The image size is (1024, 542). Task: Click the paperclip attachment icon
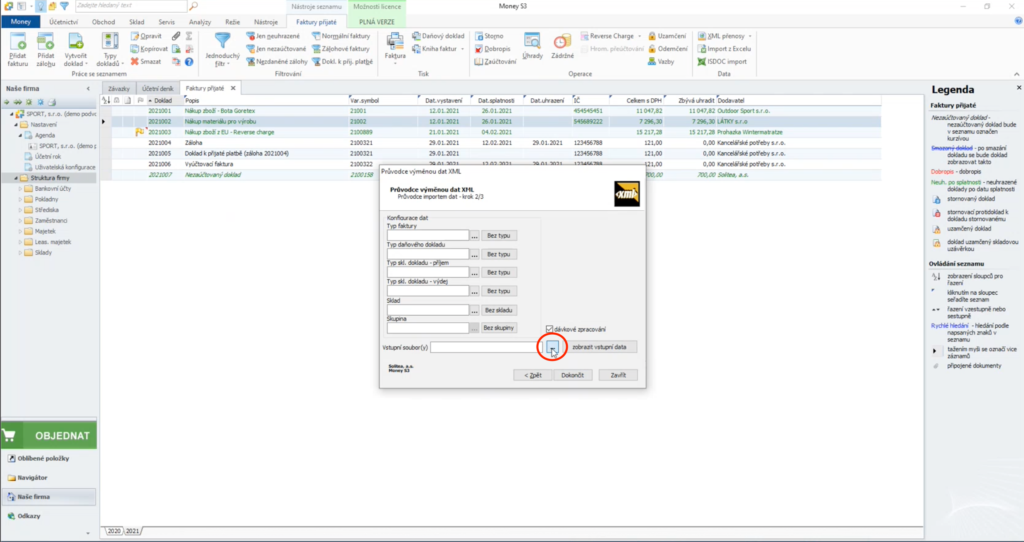[176, 37]
